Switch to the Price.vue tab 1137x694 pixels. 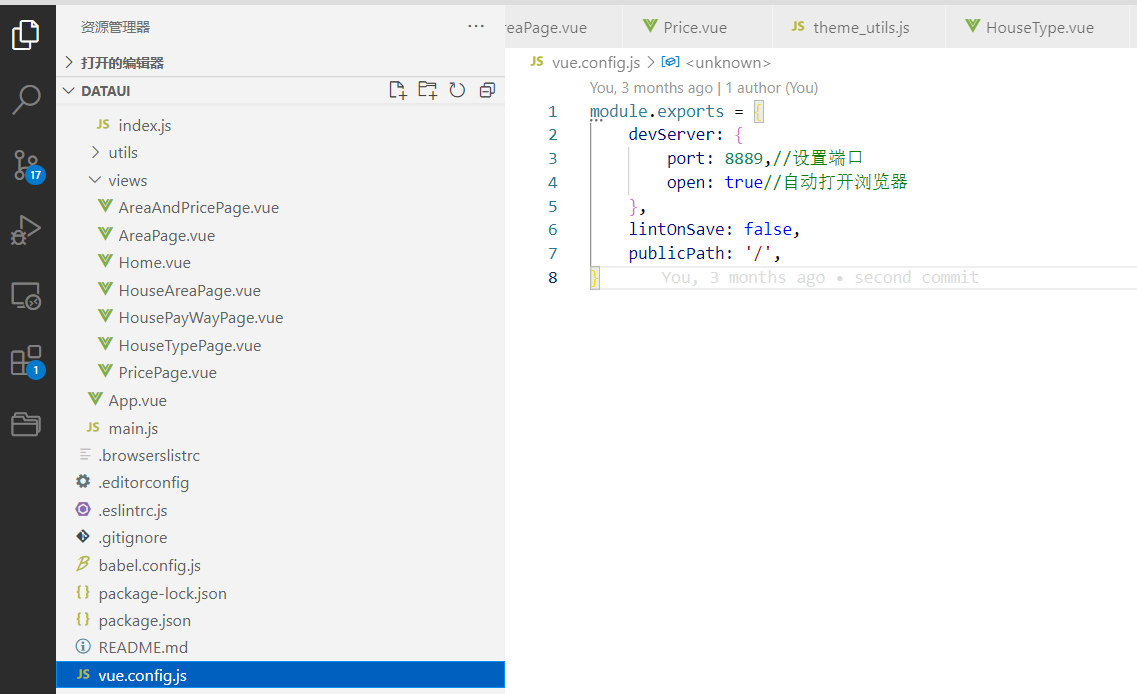[x=697, y=28]
